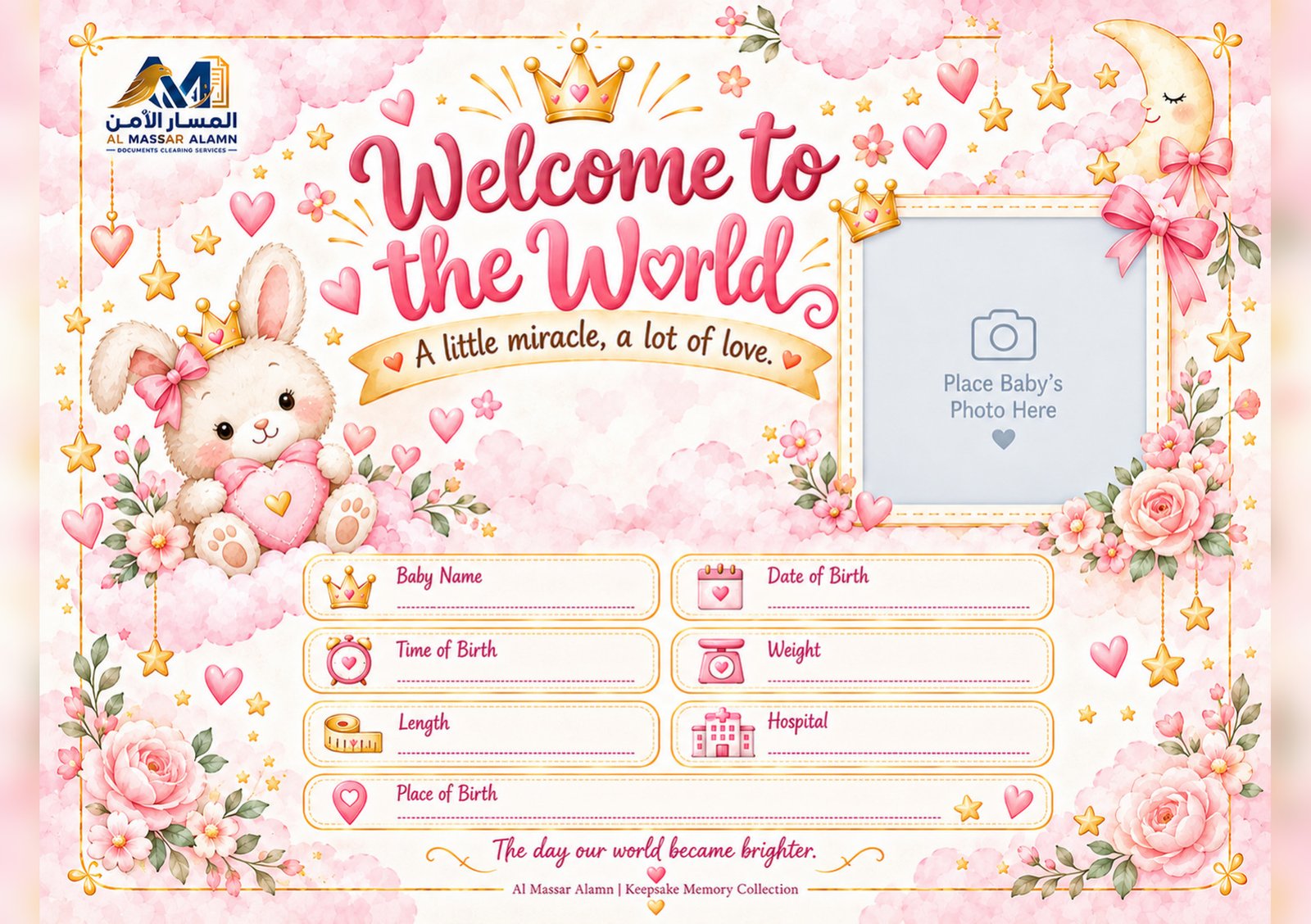Click the 'Date of Birth' label
Viewport: 1311px width, 924px height.
coord(818,576)
